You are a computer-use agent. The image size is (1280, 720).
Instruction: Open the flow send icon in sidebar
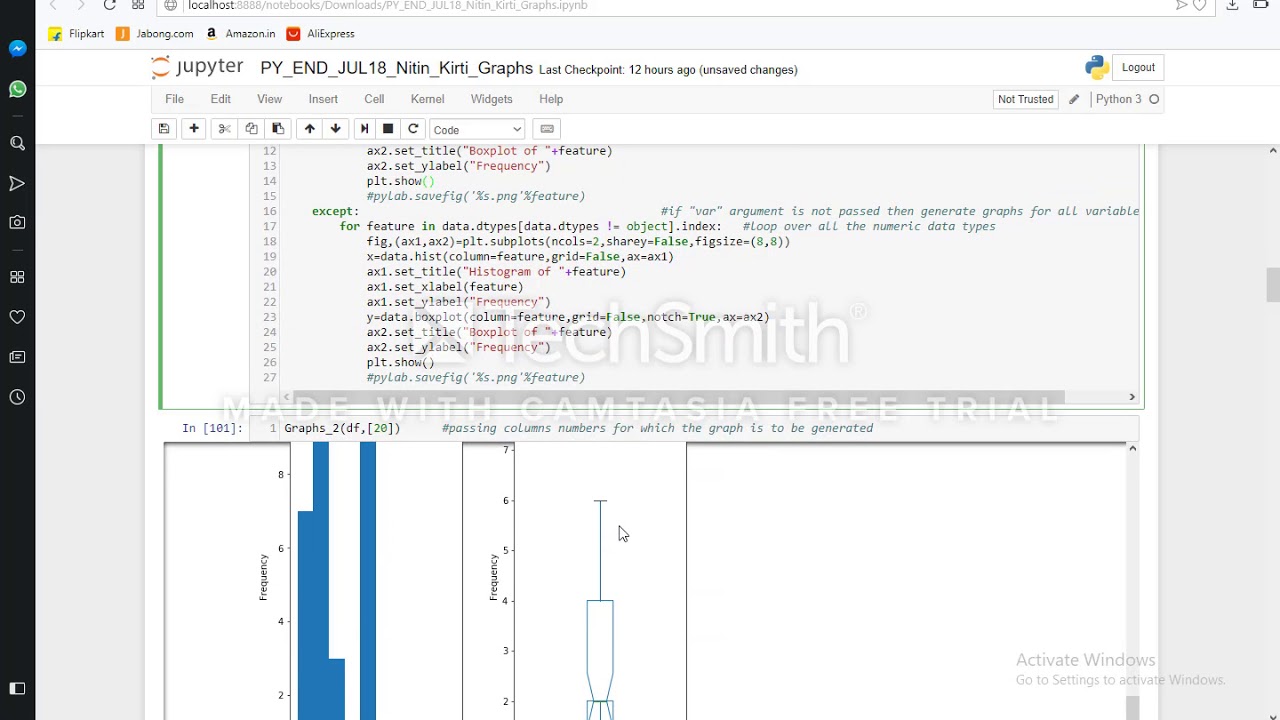pos(18,183)
